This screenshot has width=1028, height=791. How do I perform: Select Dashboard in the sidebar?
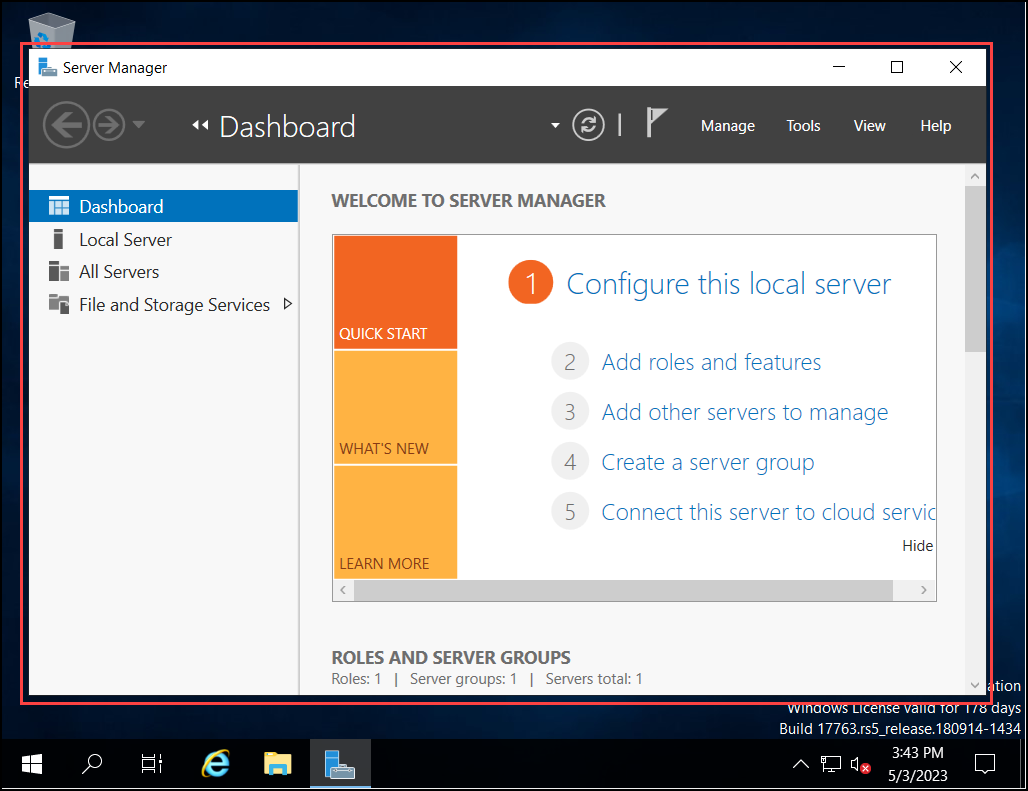pyautogui.click(x=163, y=206)
